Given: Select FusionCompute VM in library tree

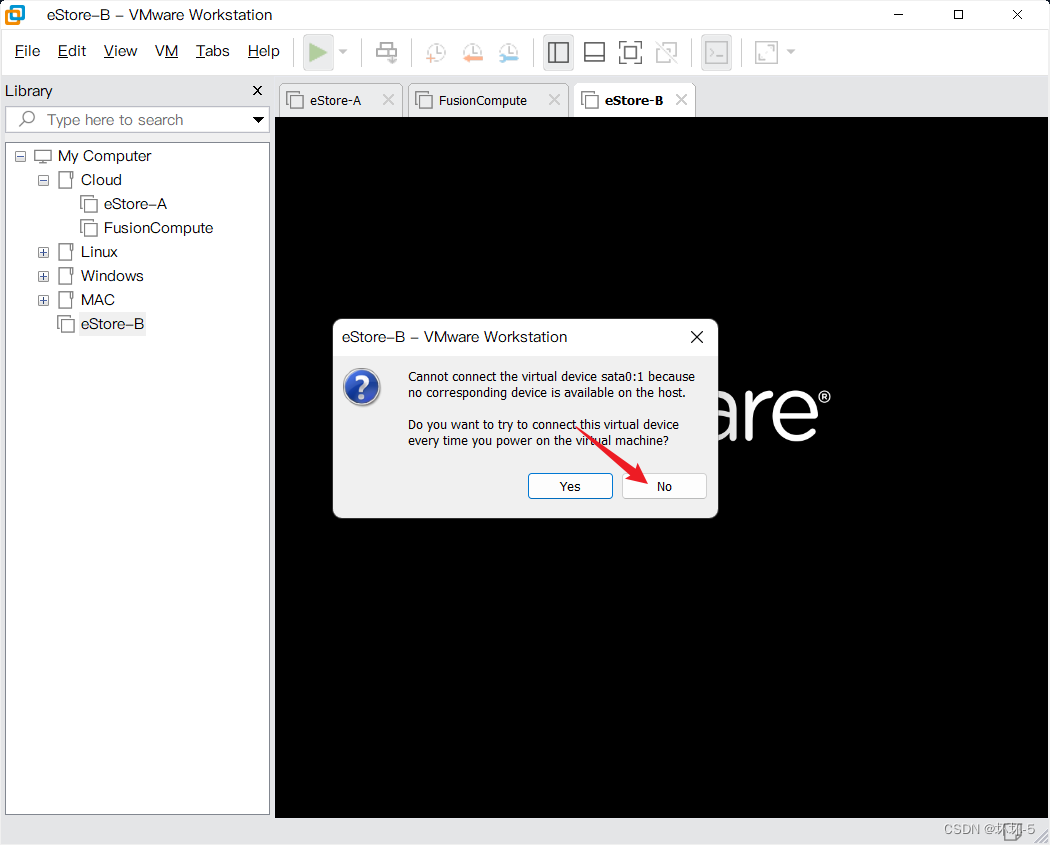Looking at the screenshot, I should pos(158,228).
